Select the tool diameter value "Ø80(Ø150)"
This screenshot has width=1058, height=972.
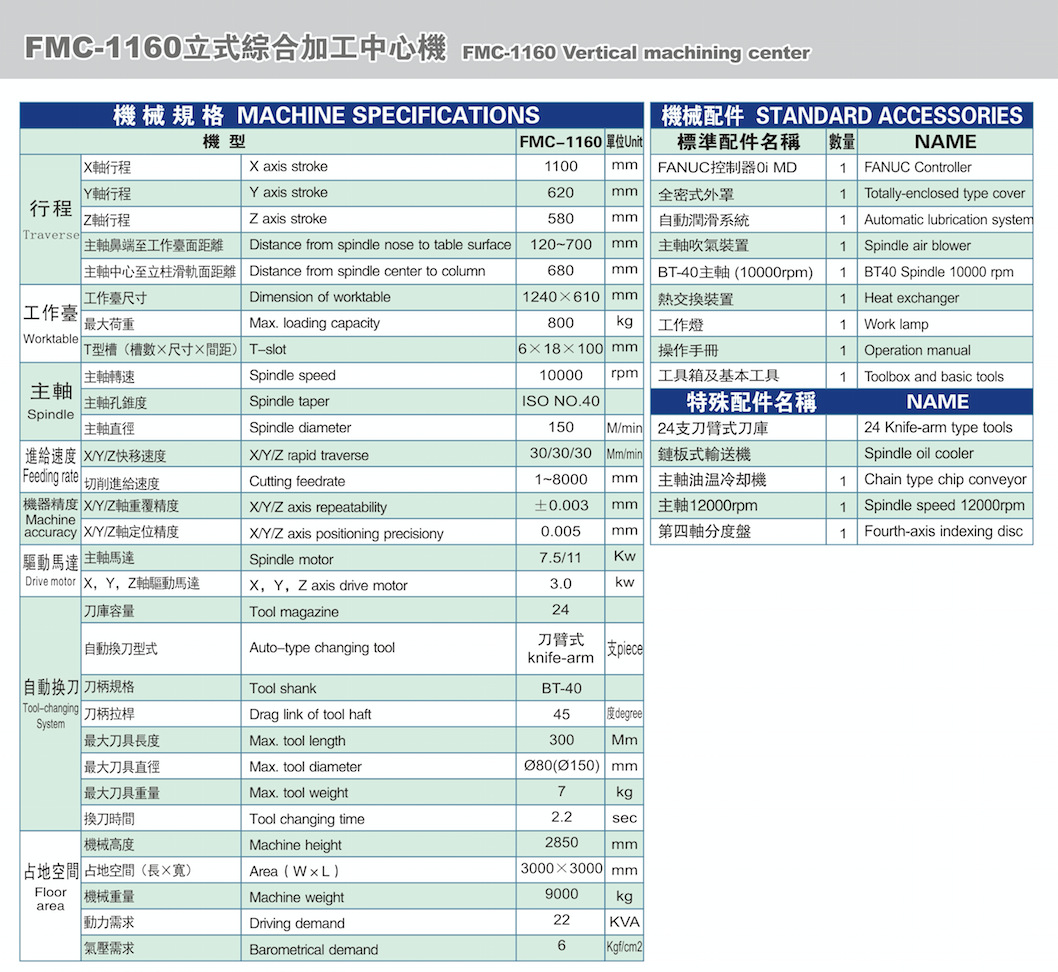[561, 766]
